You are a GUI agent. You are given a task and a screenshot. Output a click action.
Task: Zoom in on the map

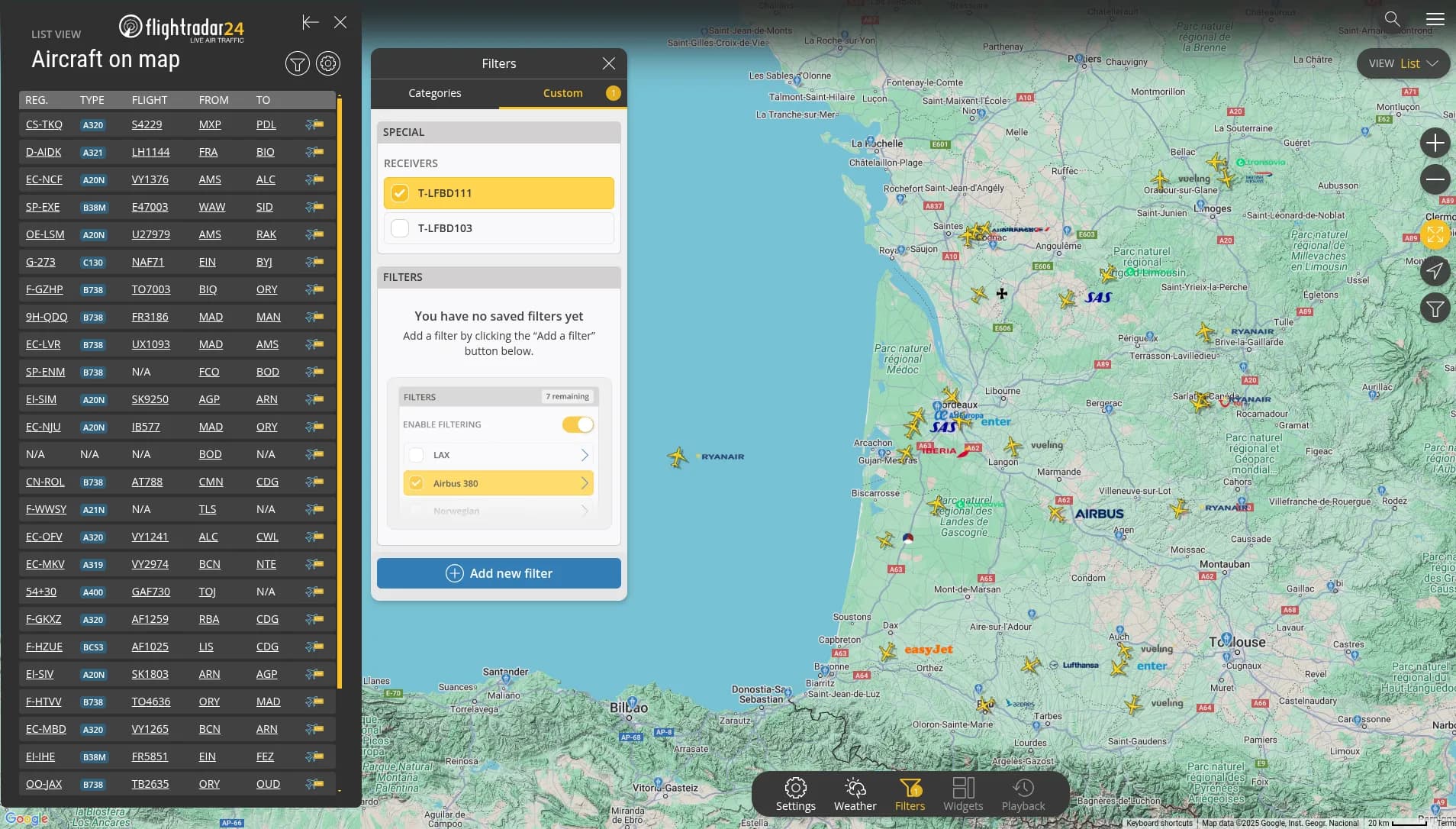tap(1435, 143)
